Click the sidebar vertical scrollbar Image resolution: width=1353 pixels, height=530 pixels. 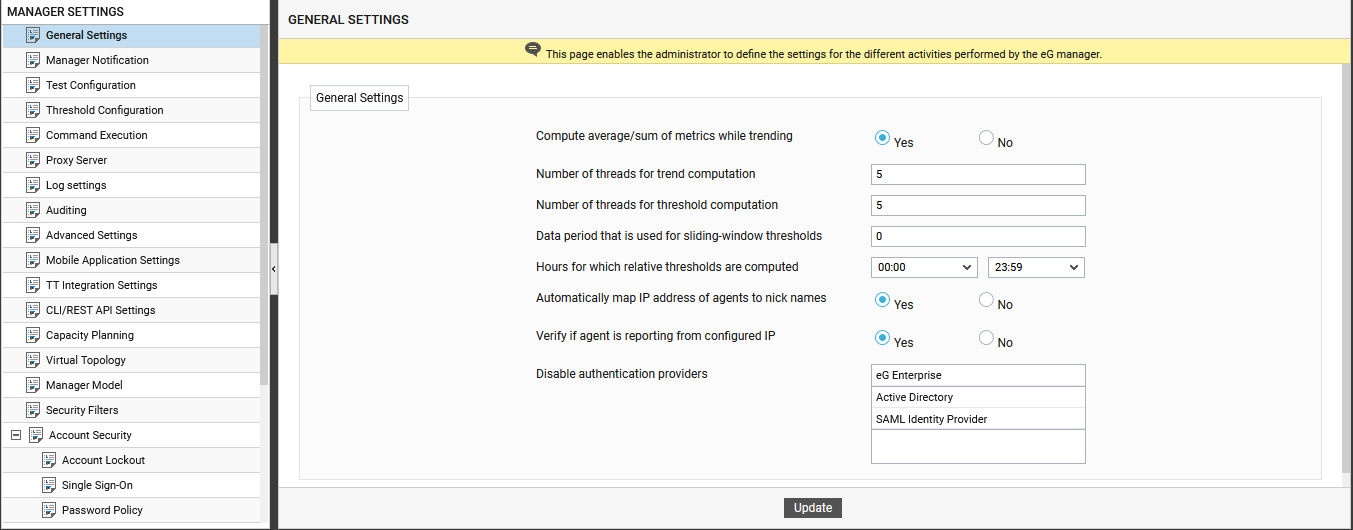264,200
